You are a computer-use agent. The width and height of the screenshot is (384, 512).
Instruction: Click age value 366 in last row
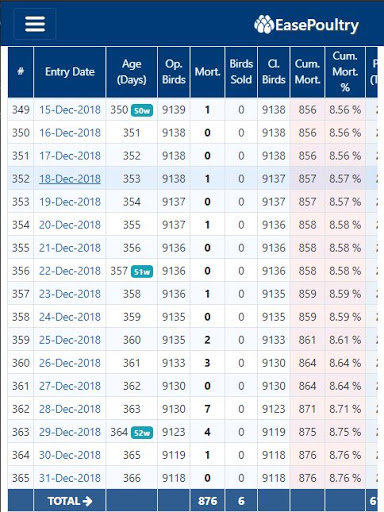(132, 478)
